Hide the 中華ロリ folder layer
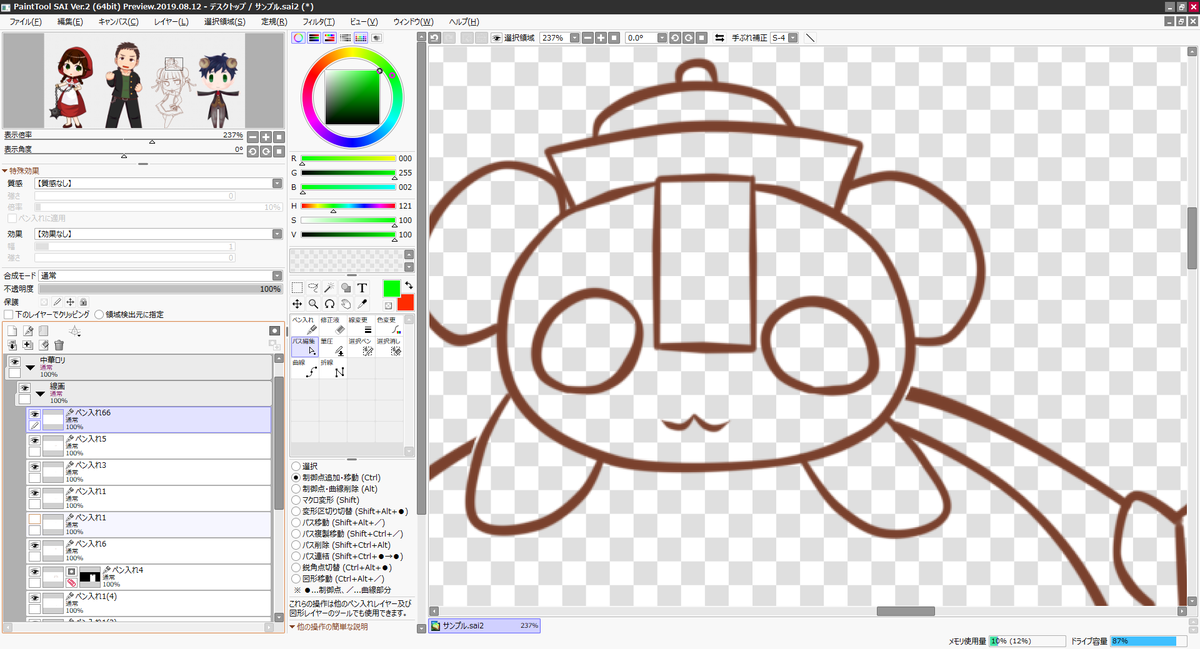The image size is (1200, 649). pyautogui.click(x=14, y=361)
